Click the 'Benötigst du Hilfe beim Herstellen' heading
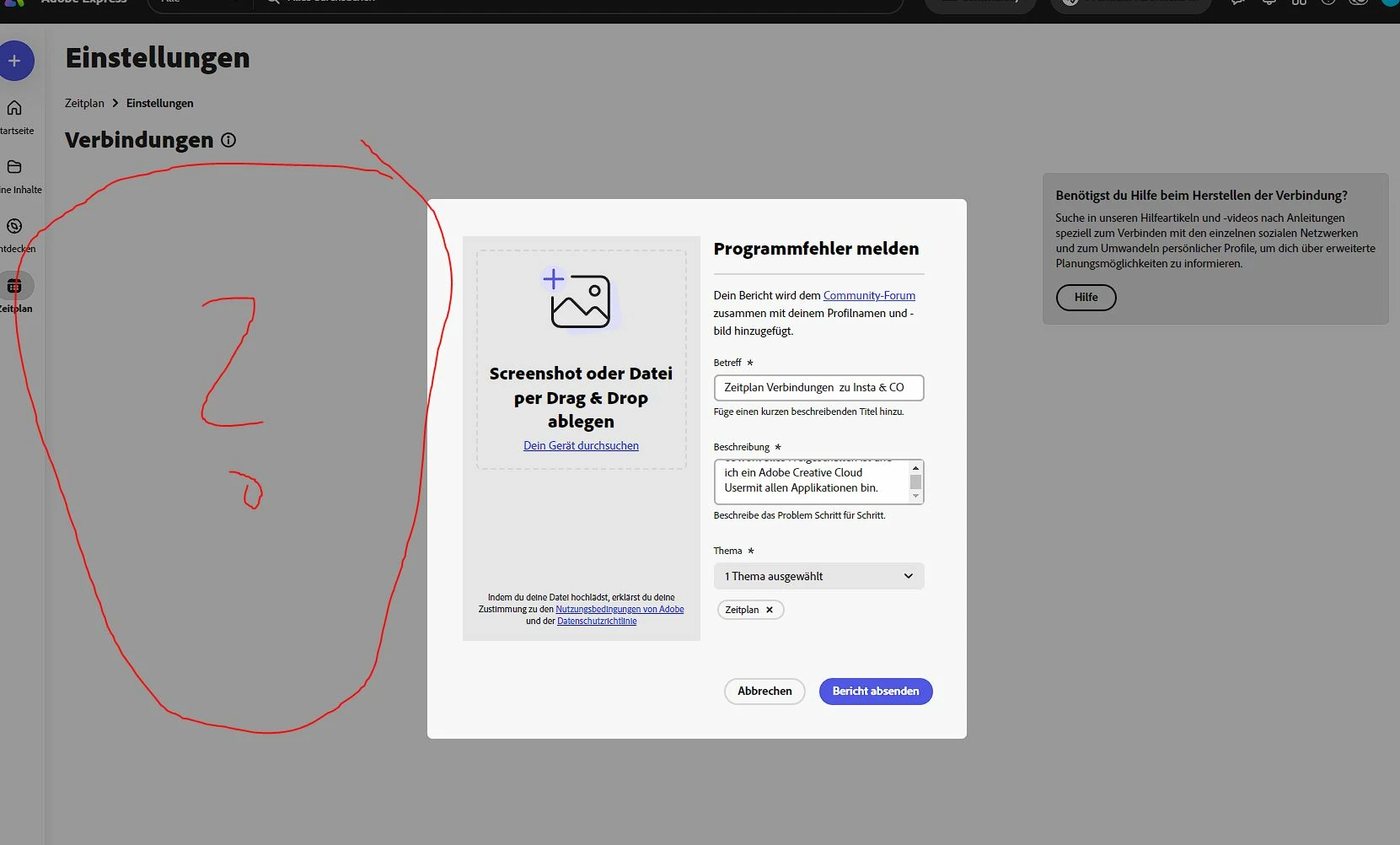Screen dimensions: 1400x845 point(1201,195)
